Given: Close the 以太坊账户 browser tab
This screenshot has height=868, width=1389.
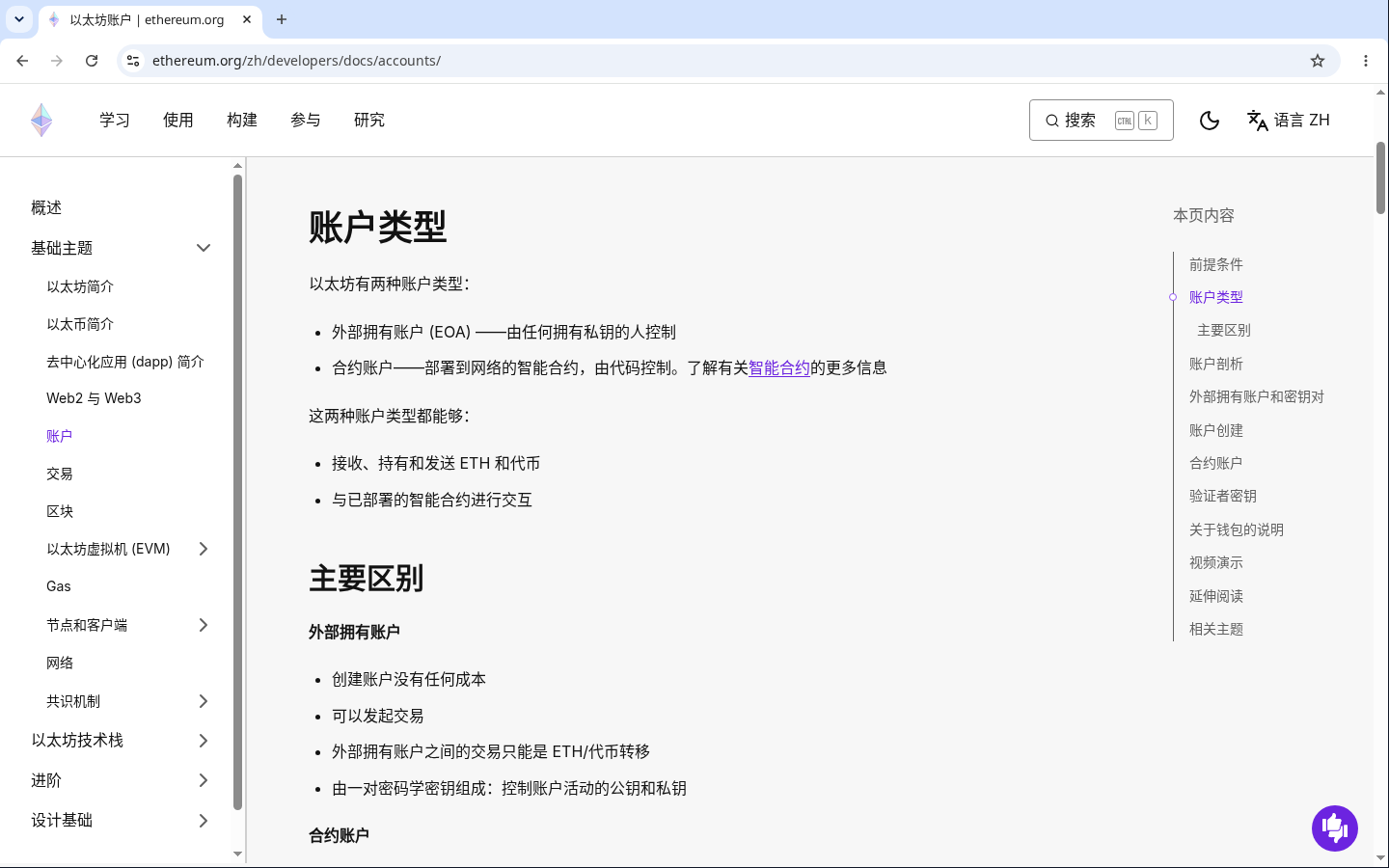Looking at the screenshot, I should click(x=247, y=19).
